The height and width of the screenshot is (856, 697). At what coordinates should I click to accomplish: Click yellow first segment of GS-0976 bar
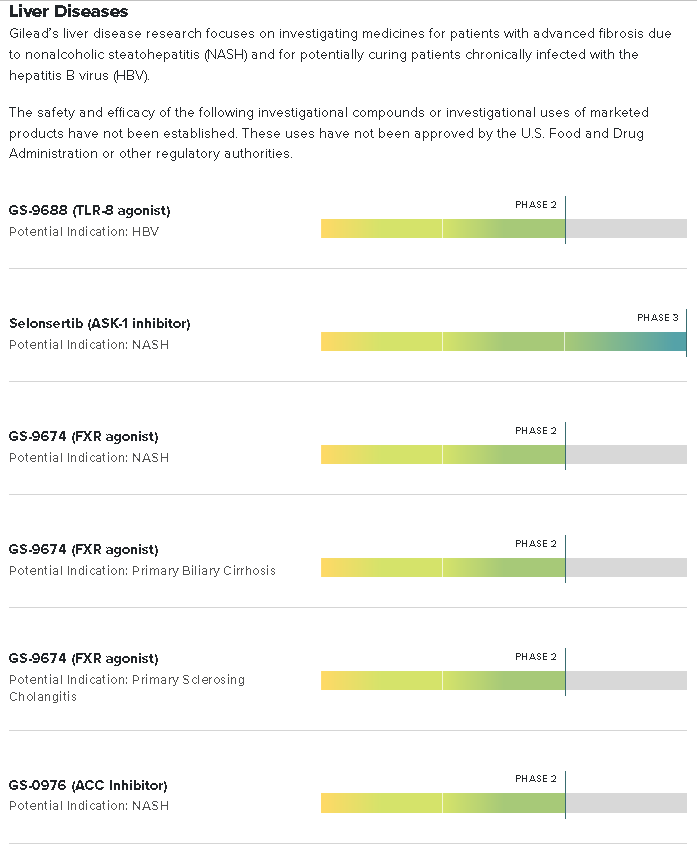pyautogui.click(x=381, y=803)
